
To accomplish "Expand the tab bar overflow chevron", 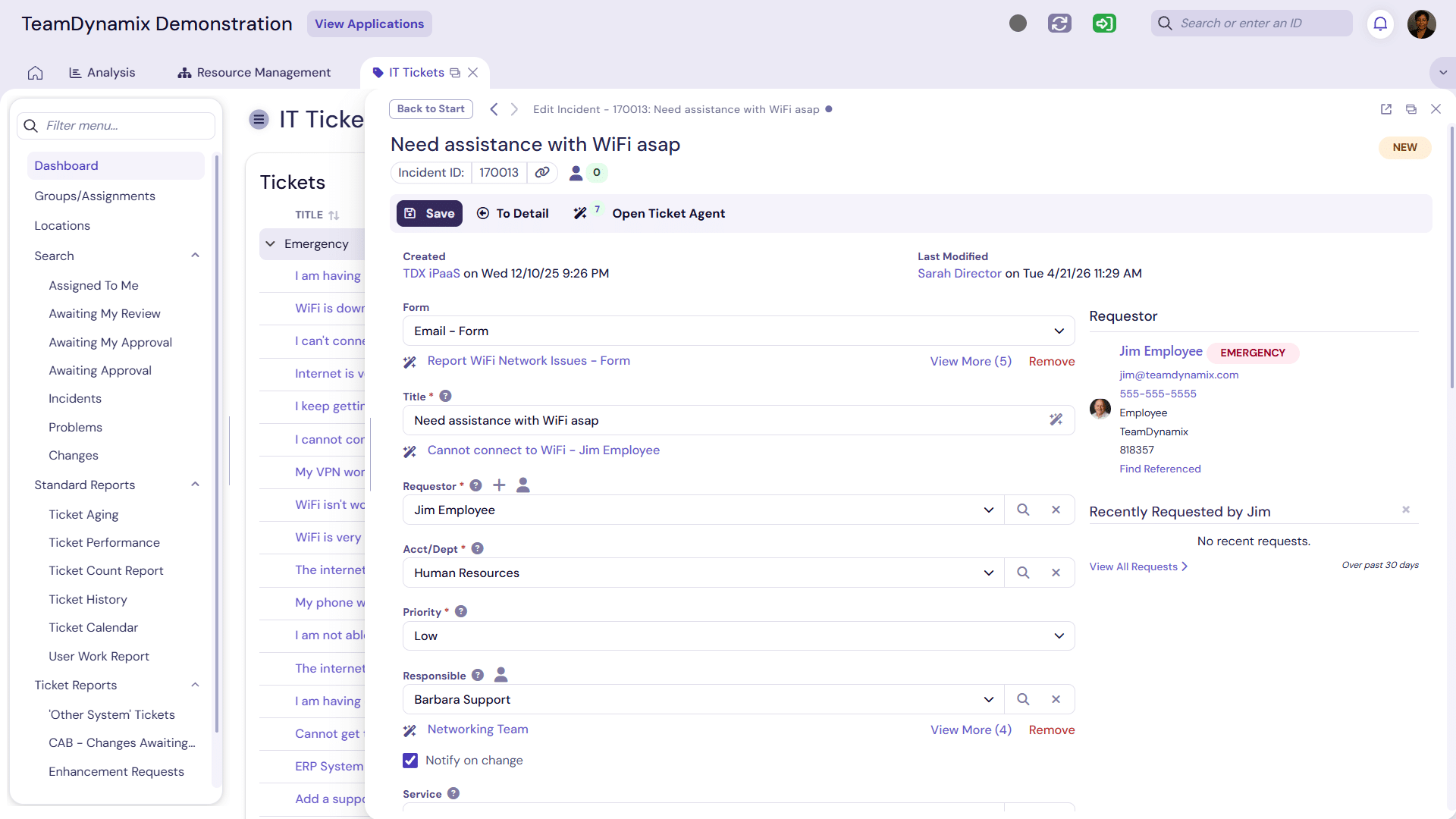I will coord(1442,73).
